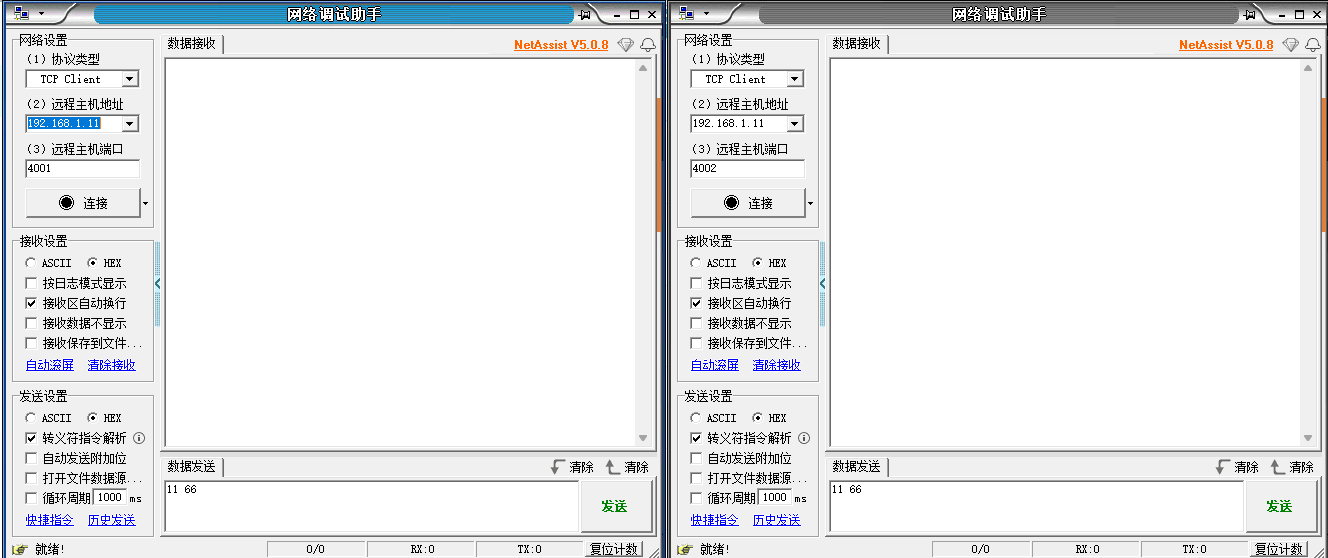
Task: Uncheck 接收区自动换行 in port 4001 window
Action: pyautogui.click(x=32, y=303)
